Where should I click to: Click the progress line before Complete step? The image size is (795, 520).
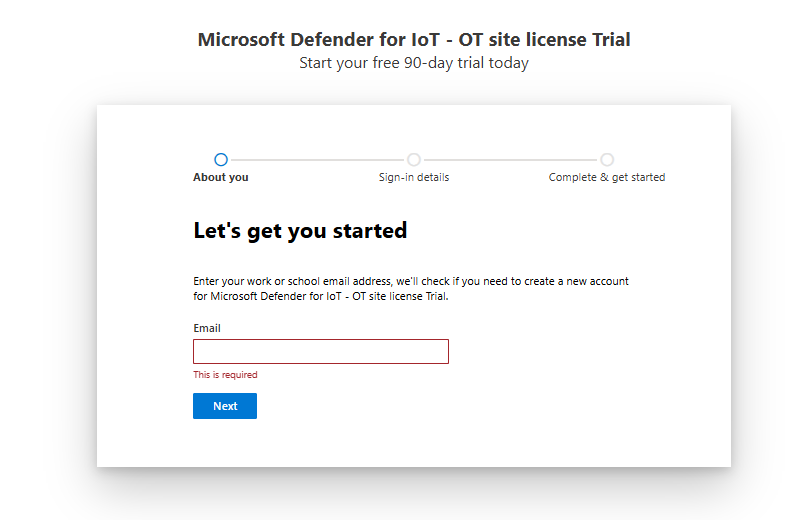point(510,160)
